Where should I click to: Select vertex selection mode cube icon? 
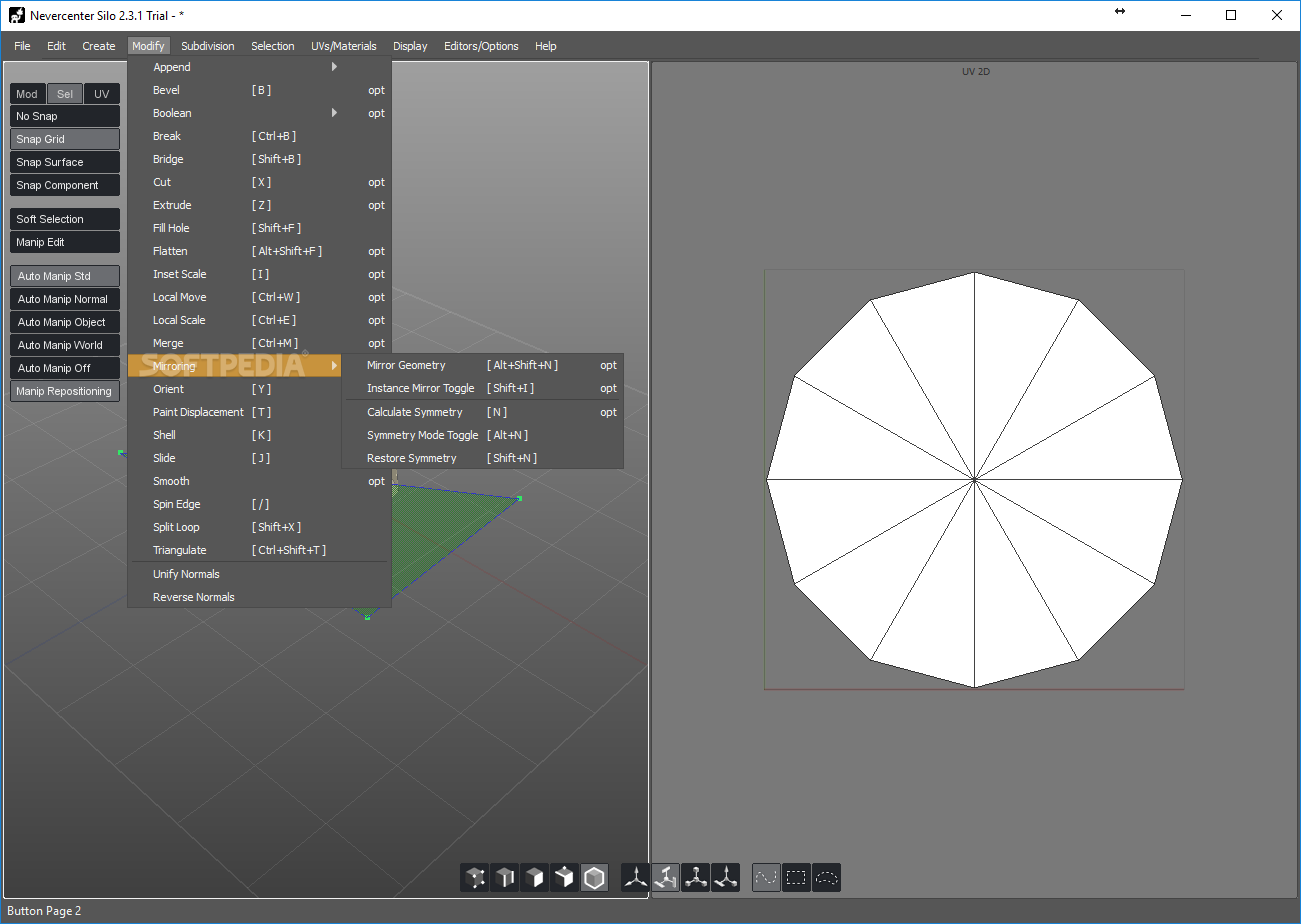click(x=474, y=878)
